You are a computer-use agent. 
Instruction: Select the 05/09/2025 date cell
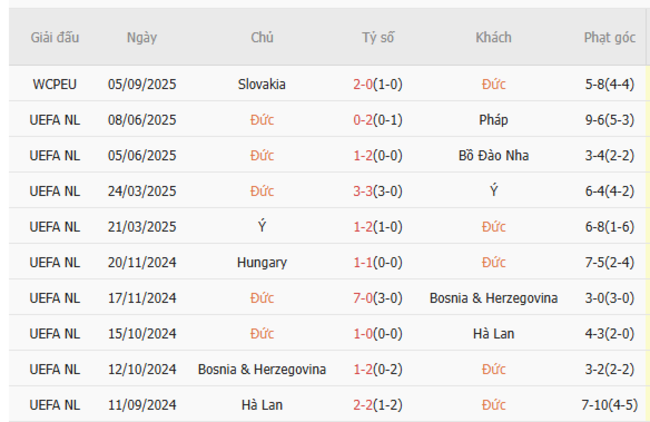(x=141, y=84)
